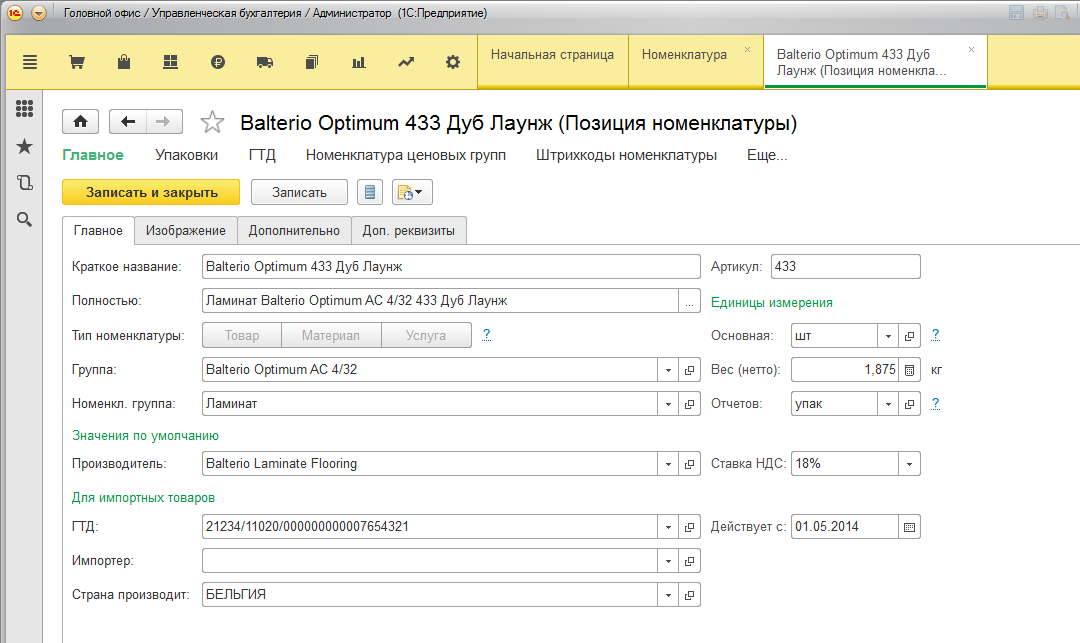Go to the Штрихкоды номенклатуры link
Screen dimensions: 1080x643
[x=626, y=156]
